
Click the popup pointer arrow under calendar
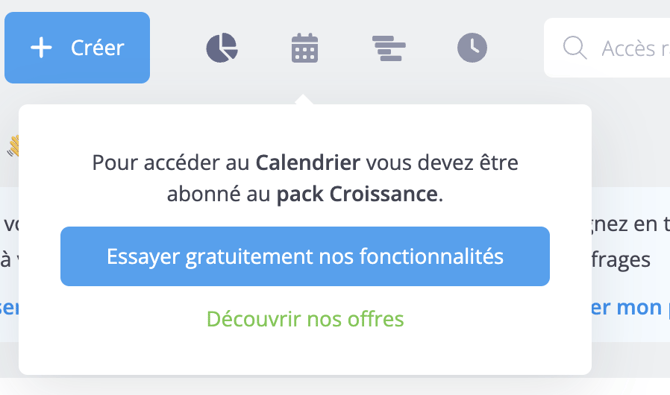pyautogui.click(x=304, y=99)
